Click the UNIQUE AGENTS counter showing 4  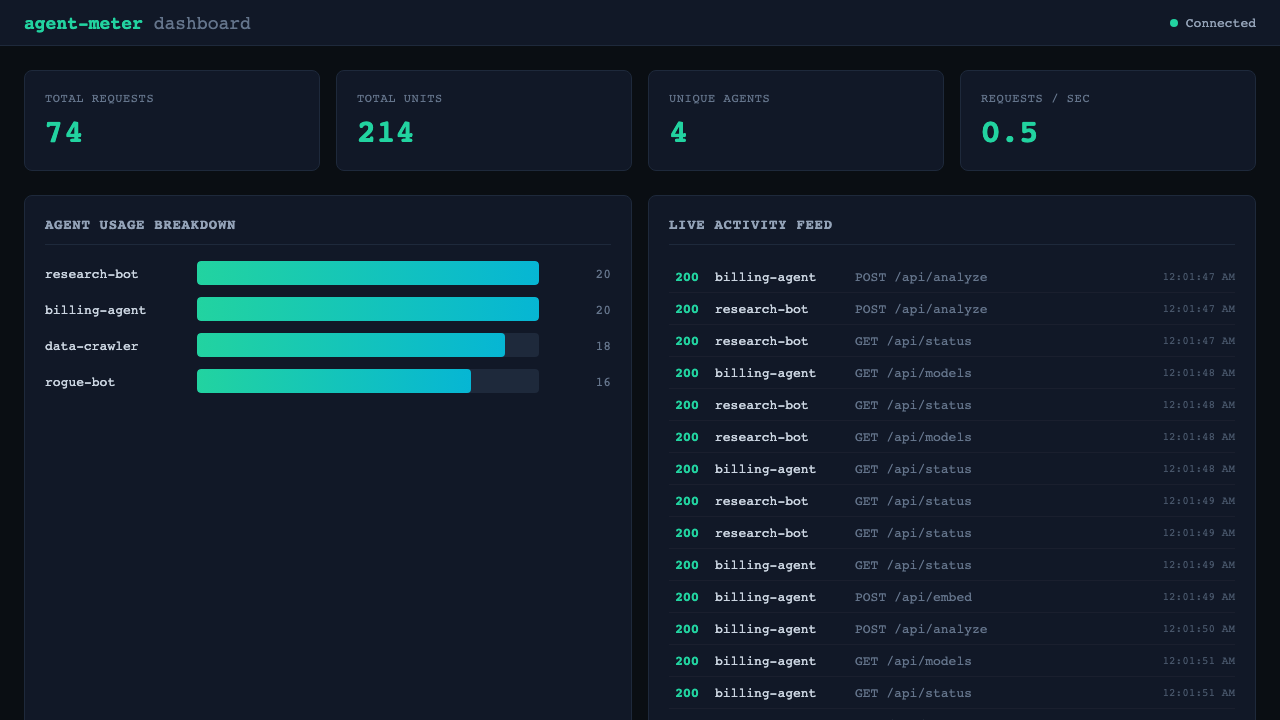click(679, 132)
